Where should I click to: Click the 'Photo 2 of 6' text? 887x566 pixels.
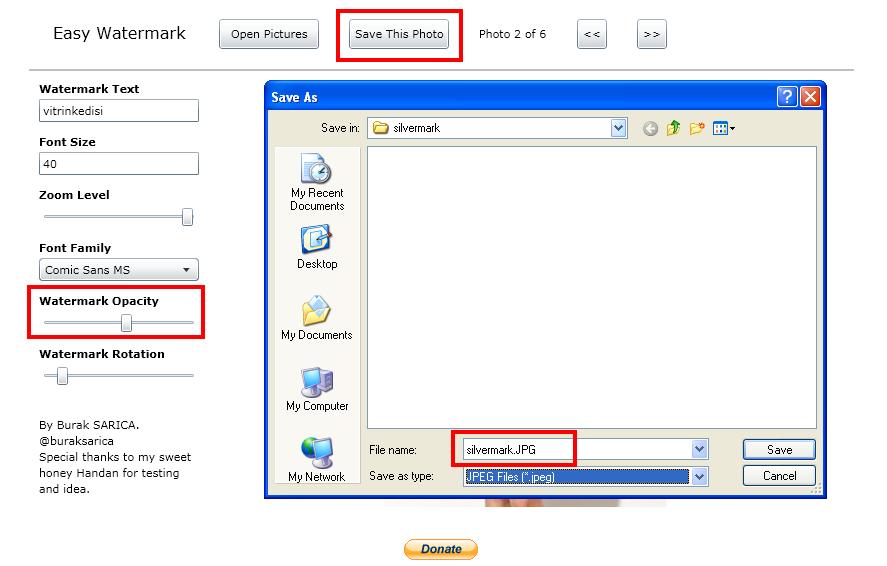pos(513,34)
